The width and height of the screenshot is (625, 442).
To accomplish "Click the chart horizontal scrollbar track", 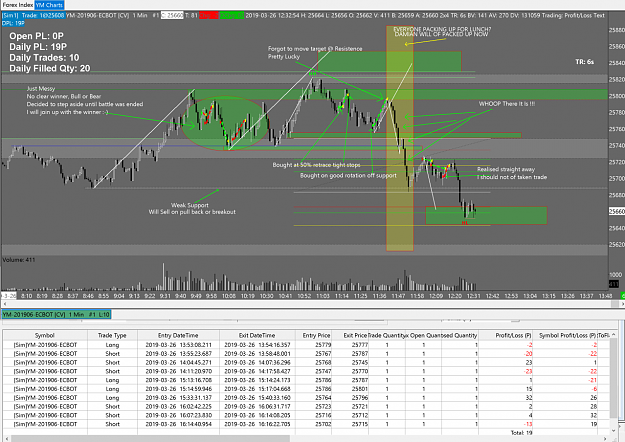I will pos(311,304).
